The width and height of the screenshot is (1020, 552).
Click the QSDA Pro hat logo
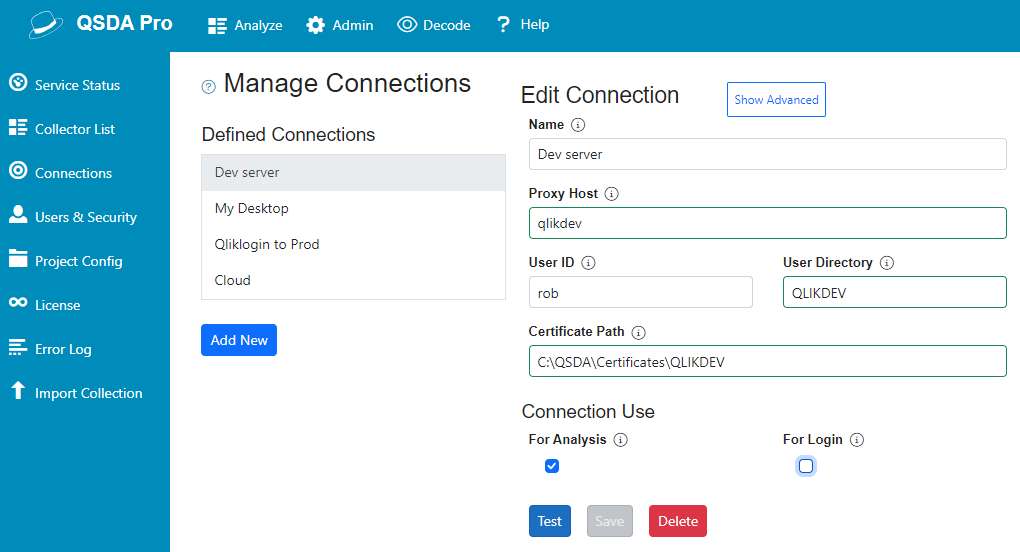pyautogui.click(x=46, y=25)
